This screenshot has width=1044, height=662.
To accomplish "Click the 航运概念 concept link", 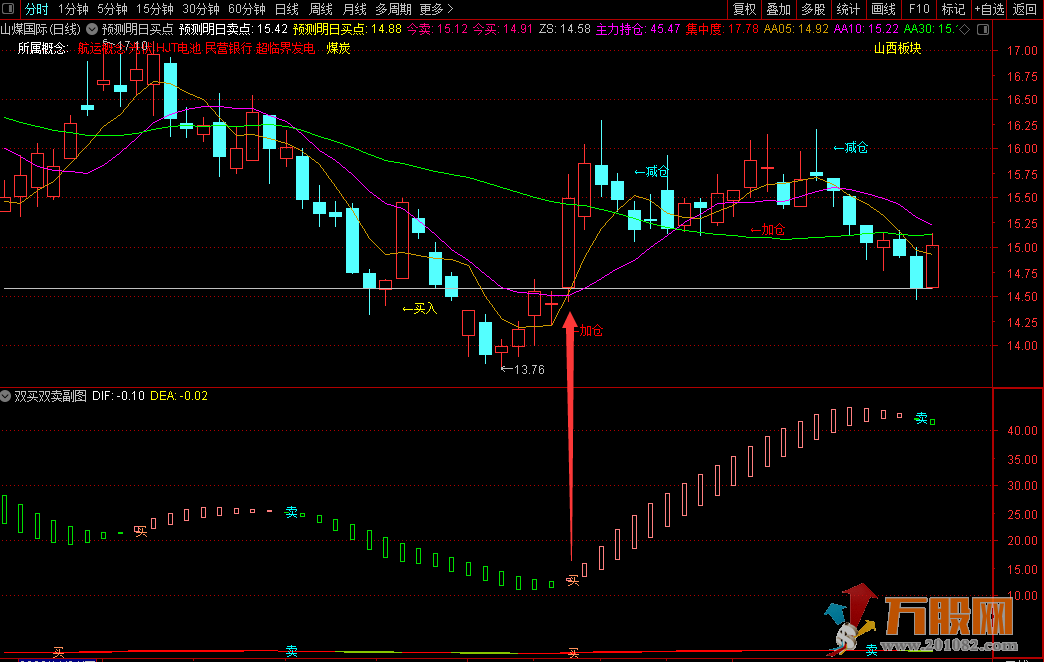I will (x=101, y=49).
